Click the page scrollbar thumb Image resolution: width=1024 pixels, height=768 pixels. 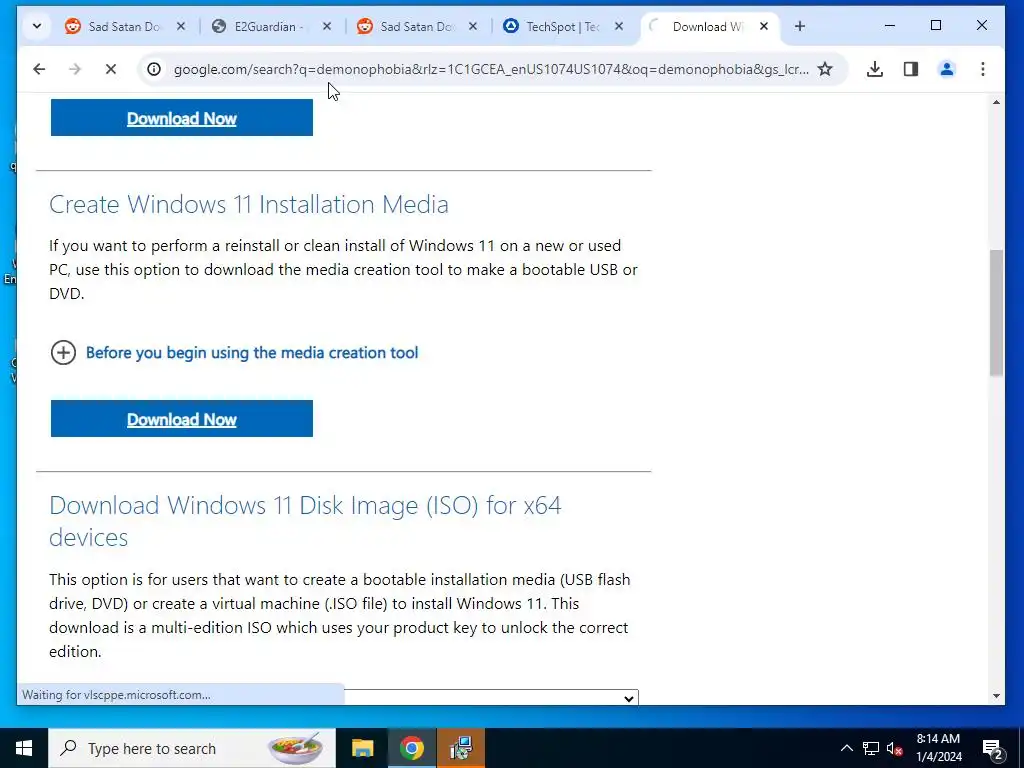tap(996, 312)
